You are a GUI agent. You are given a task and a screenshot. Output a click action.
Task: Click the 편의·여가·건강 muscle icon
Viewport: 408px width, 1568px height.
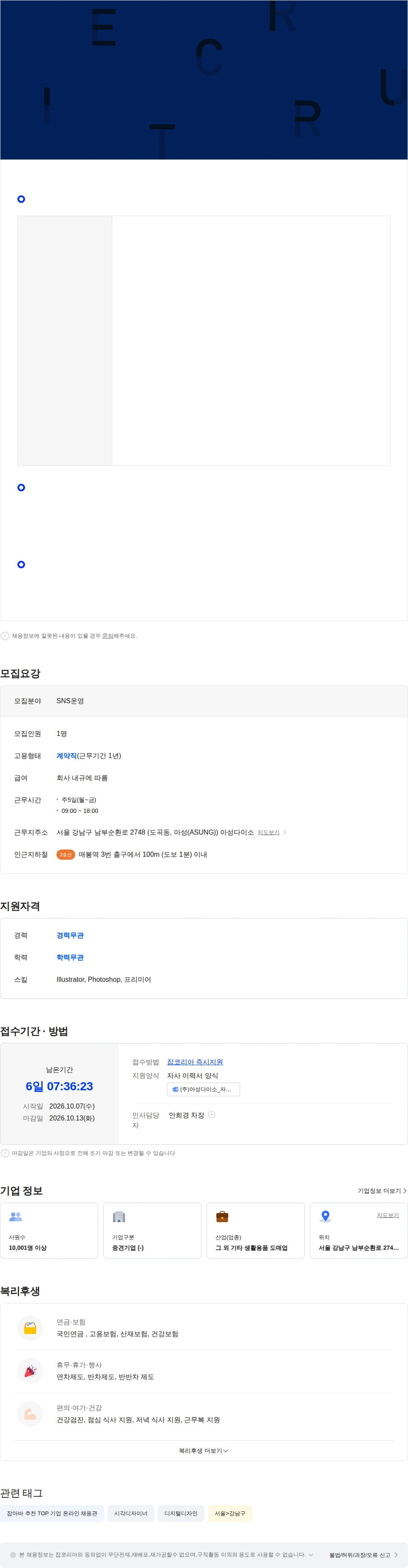coord(30,1414)
